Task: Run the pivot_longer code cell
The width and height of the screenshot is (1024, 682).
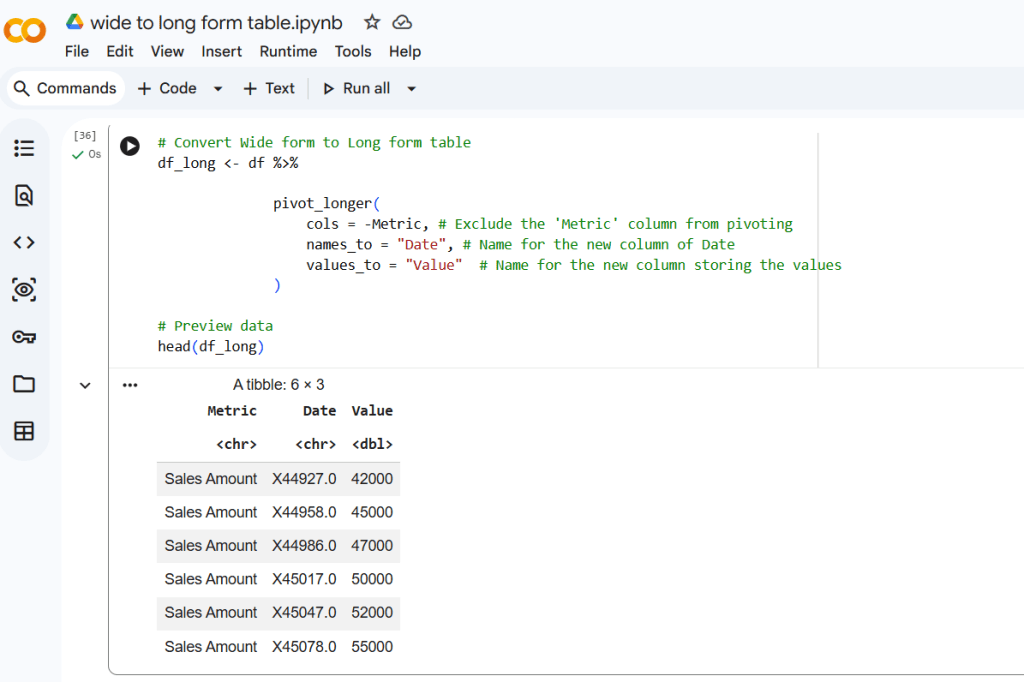Action: (130, 146)
